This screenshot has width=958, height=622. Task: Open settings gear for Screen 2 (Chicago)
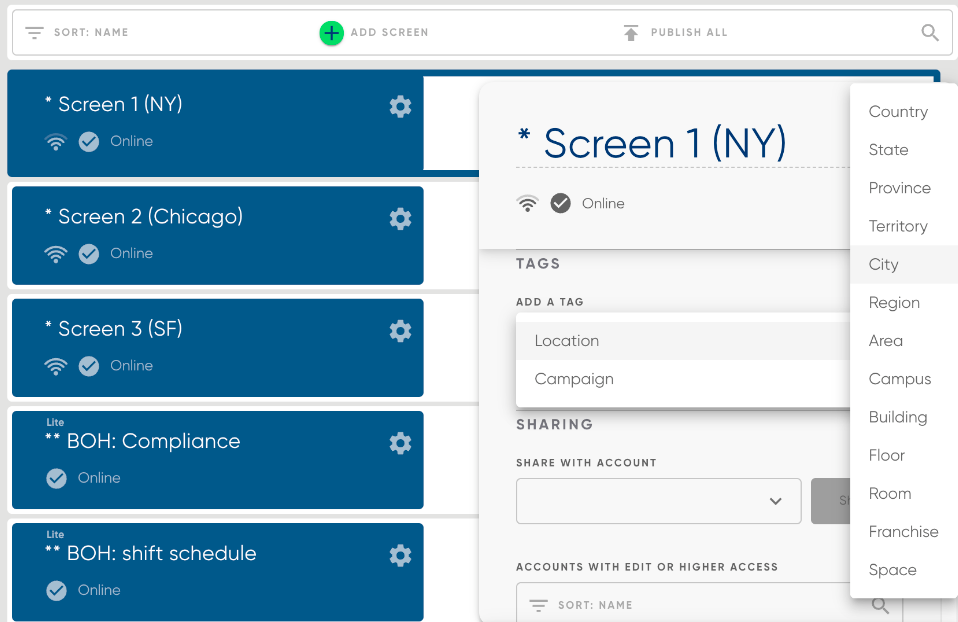pos(400,219)
